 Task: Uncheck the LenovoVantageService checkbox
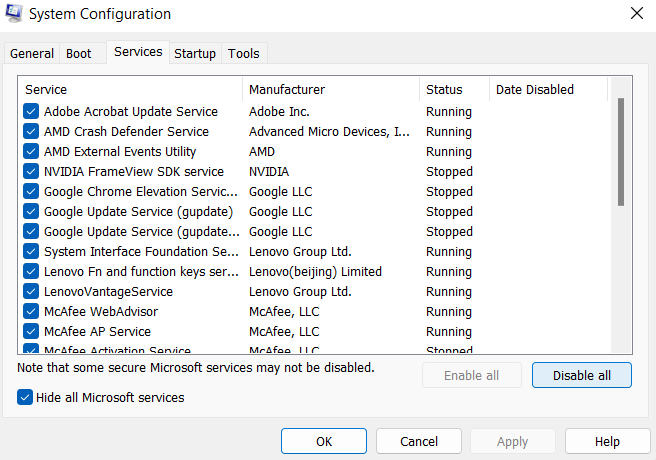coord(31,292)
